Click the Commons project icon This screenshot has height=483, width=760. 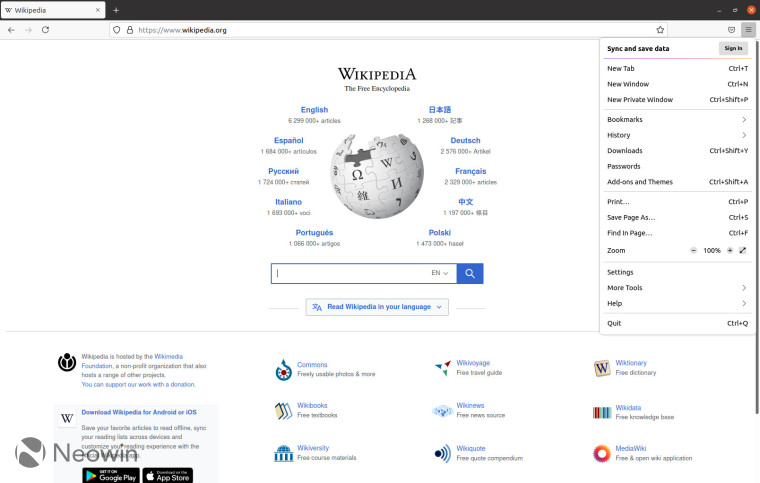click(284, 370)
